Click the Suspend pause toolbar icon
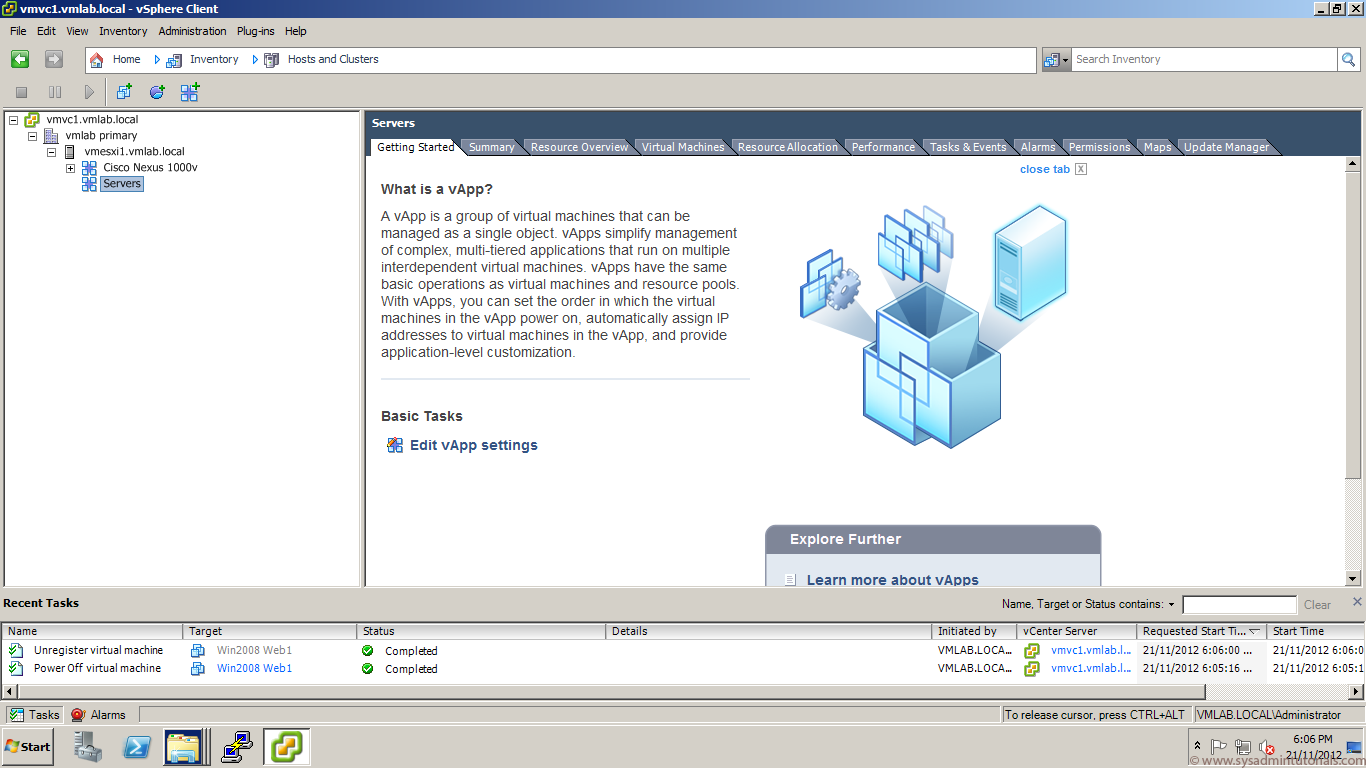This screenshot has width=1366, height=768. [x=55, y=92]
